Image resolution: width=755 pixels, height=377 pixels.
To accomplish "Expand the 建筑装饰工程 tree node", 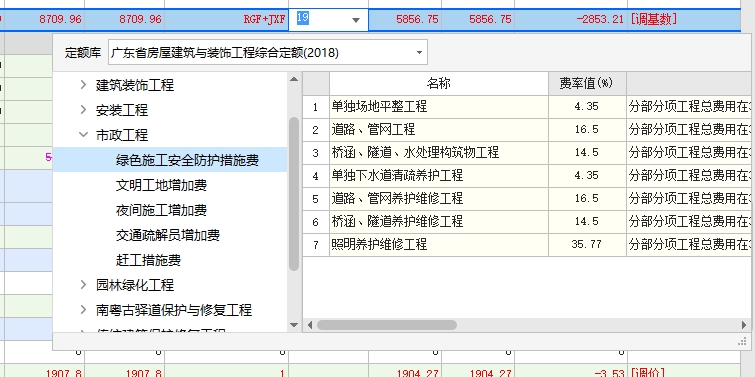I will (84, 85).
